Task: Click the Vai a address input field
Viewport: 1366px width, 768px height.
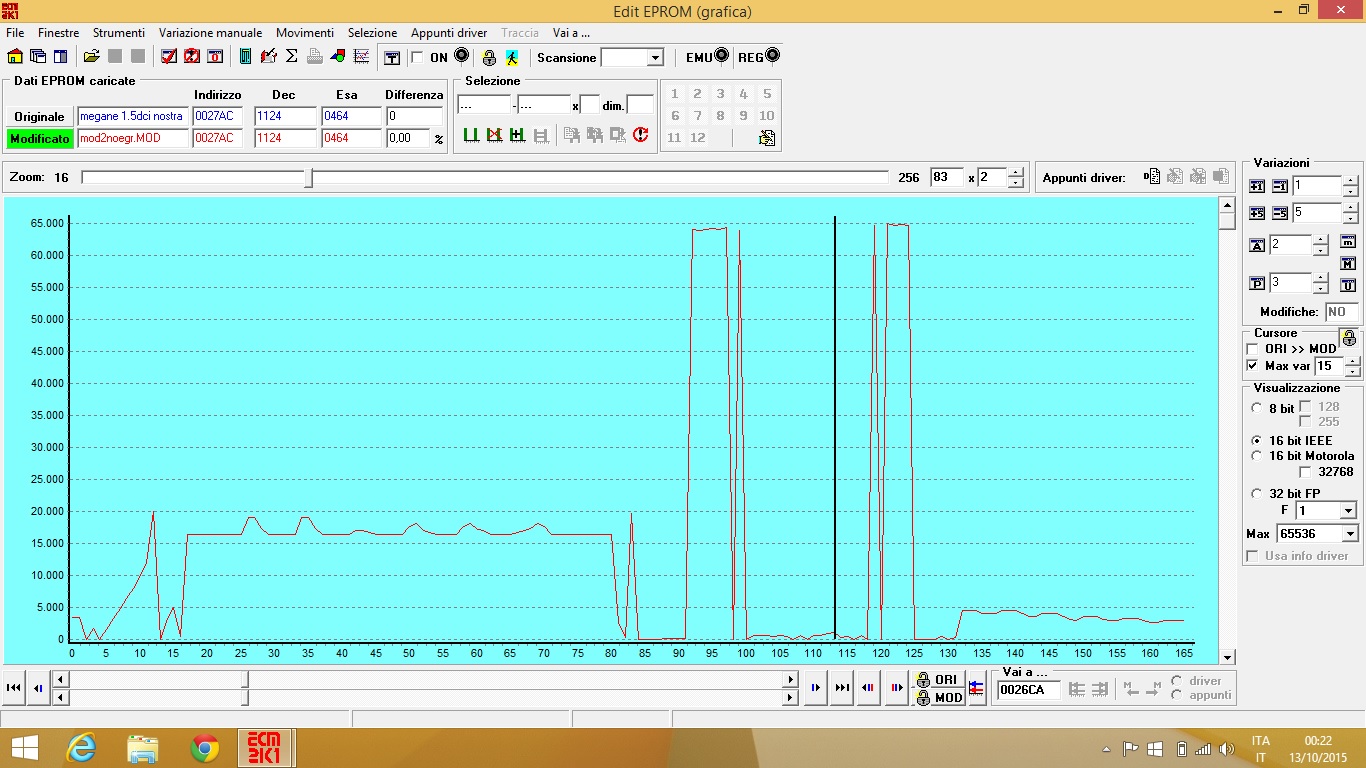Action: coord(1029,690)
